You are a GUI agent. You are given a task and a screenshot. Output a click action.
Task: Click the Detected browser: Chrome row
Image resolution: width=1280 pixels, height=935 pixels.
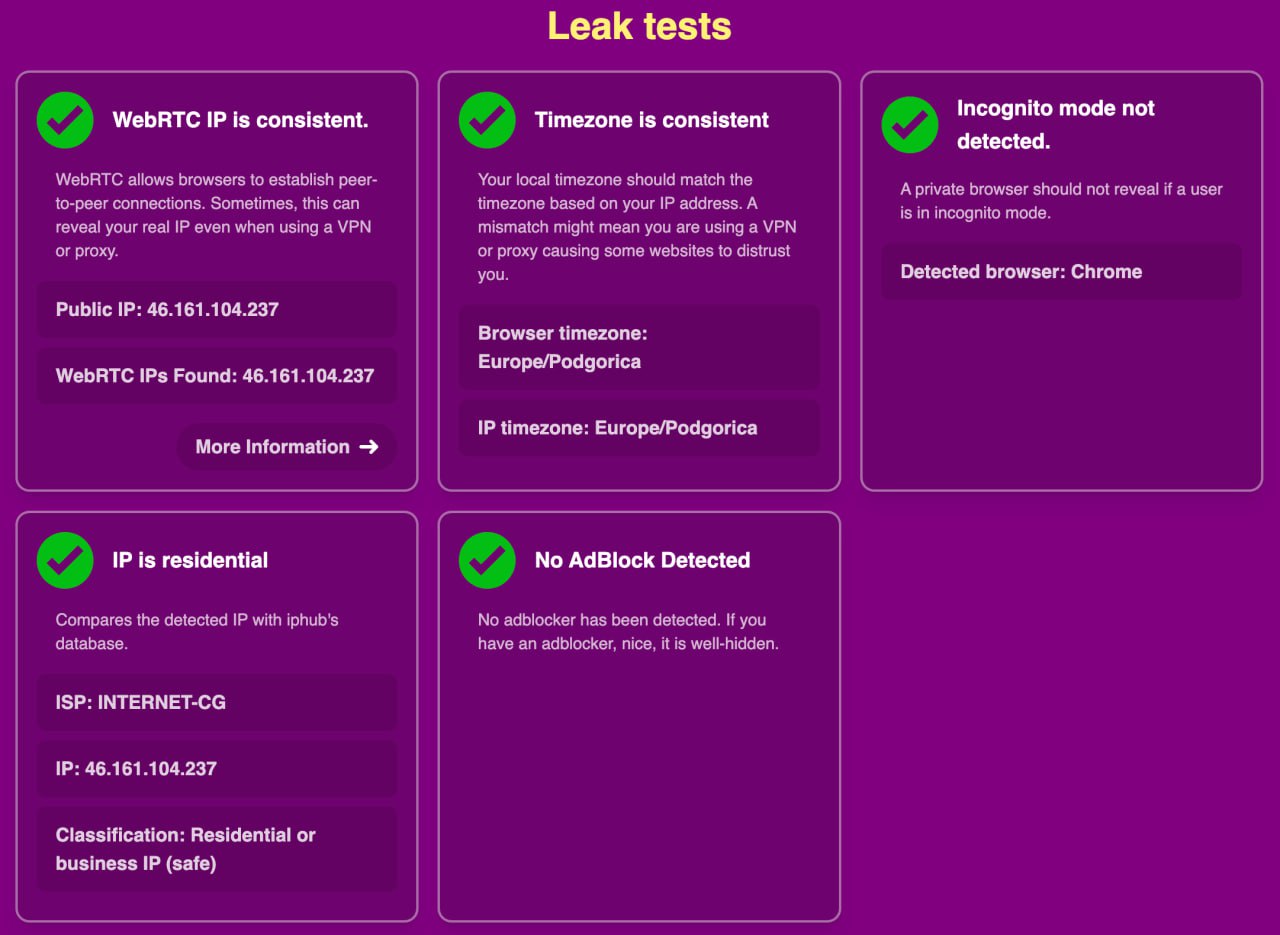point(1060,272)
